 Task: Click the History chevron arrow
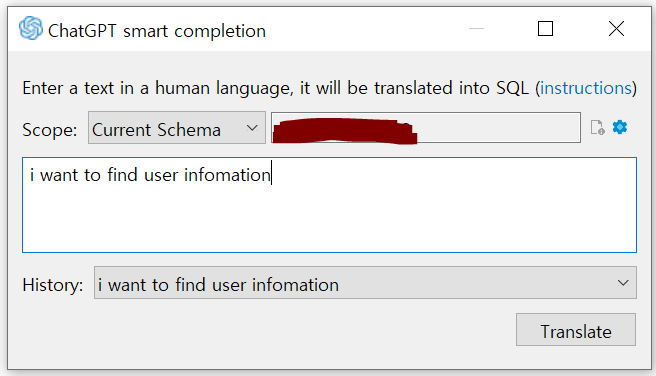623,283
